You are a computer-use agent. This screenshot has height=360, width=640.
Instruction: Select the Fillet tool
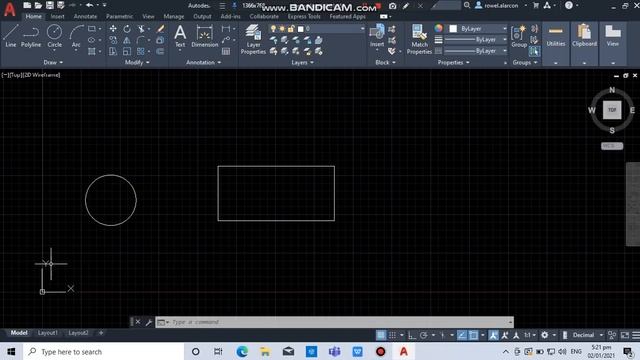click(141, 40)
